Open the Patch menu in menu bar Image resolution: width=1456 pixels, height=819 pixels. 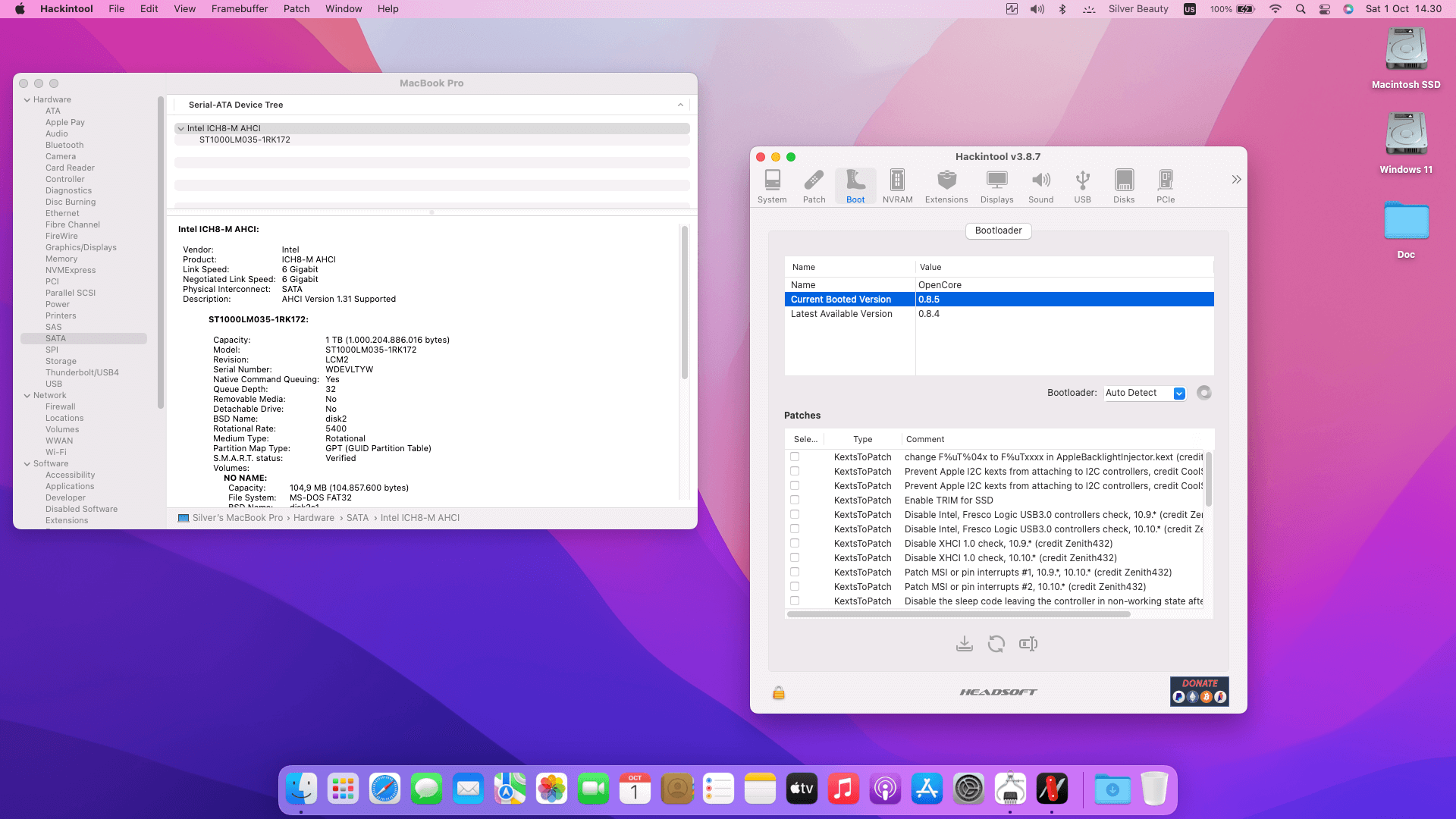tap(296, 9)
